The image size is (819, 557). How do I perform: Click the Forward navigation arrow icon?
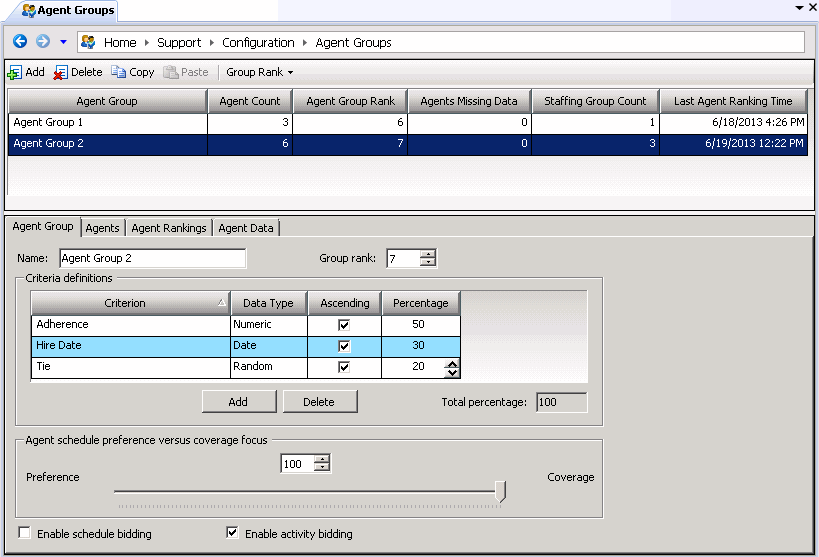point(42,42)
